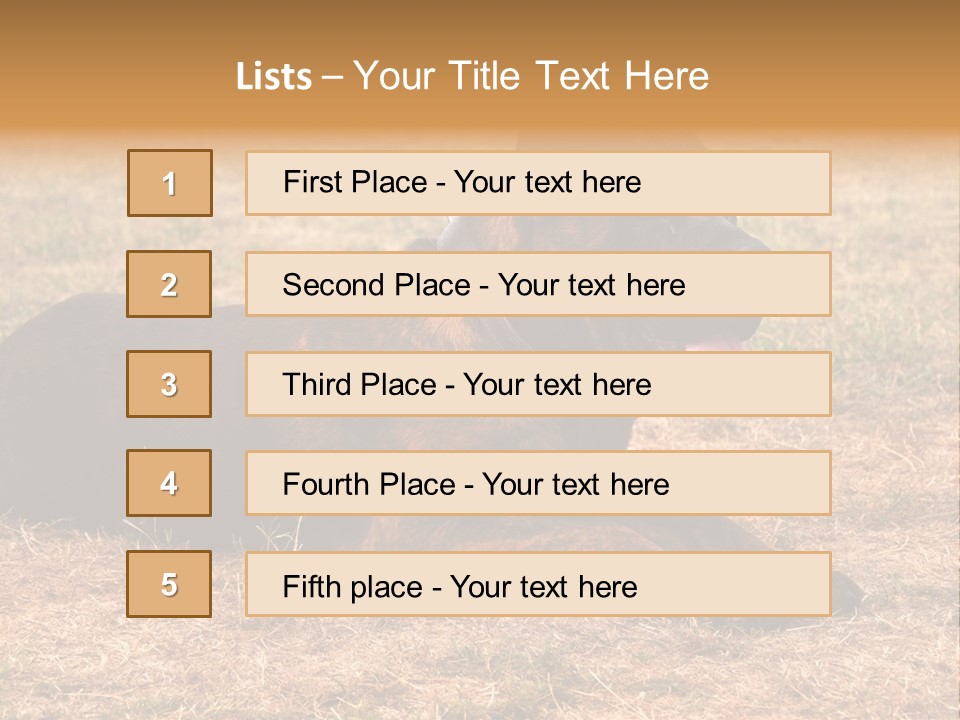Click the number 3 square

point(169,384)
